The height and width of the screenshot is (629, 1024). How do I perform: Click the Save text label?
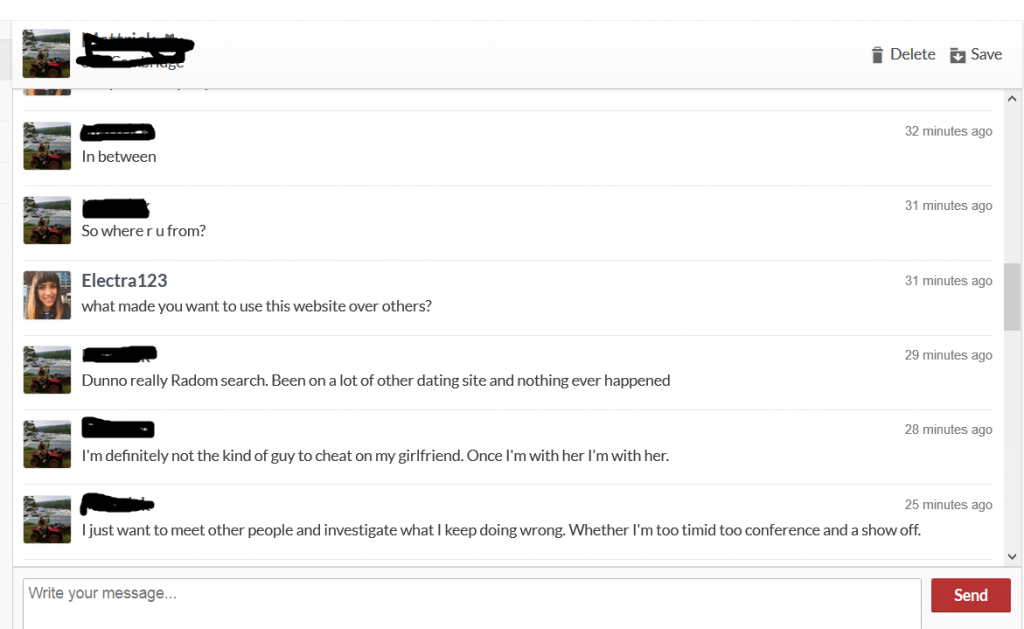click(x=986, y=54)
